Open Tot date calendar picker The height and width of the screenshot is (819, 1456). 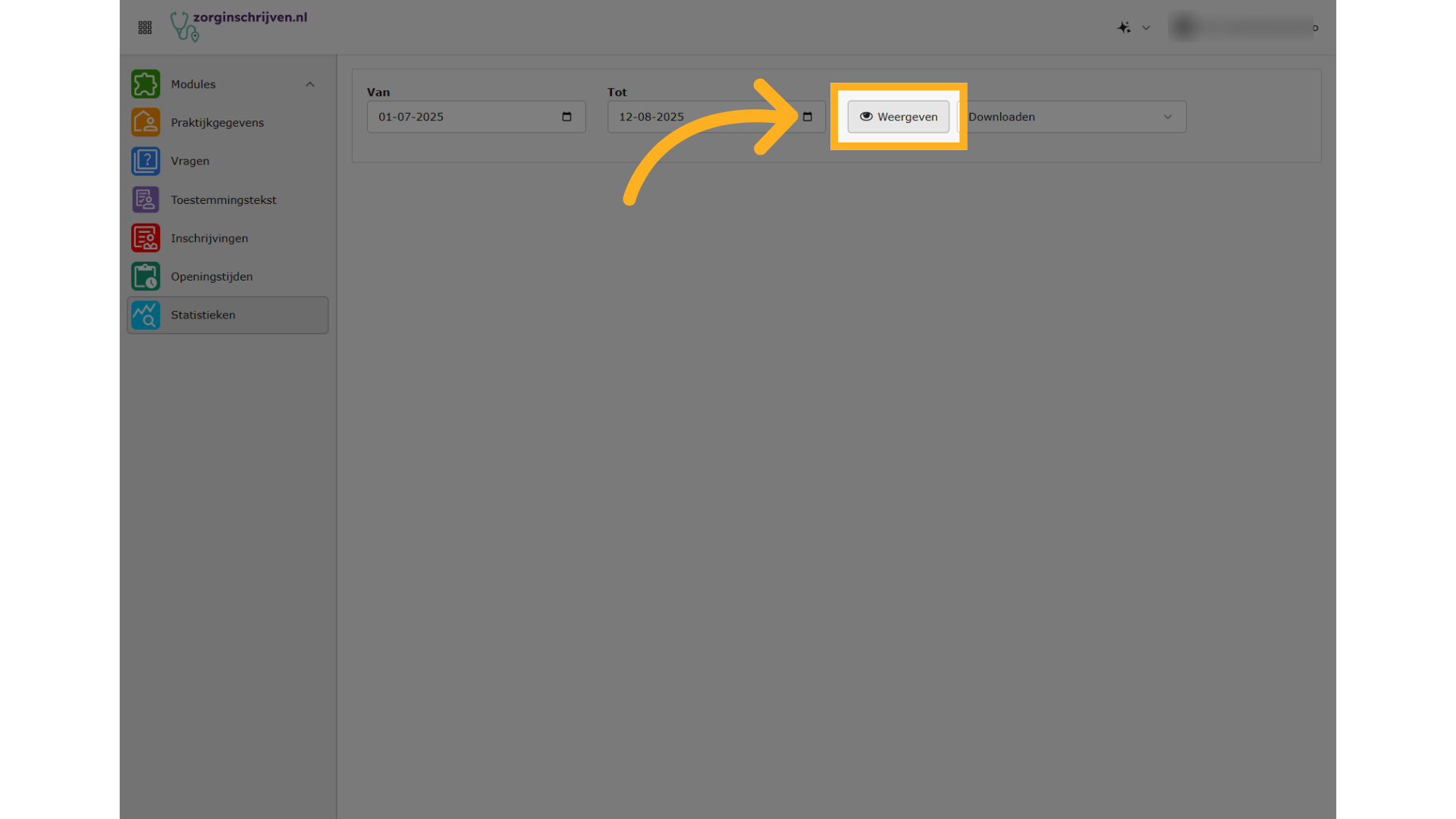[x=808, y=117]
